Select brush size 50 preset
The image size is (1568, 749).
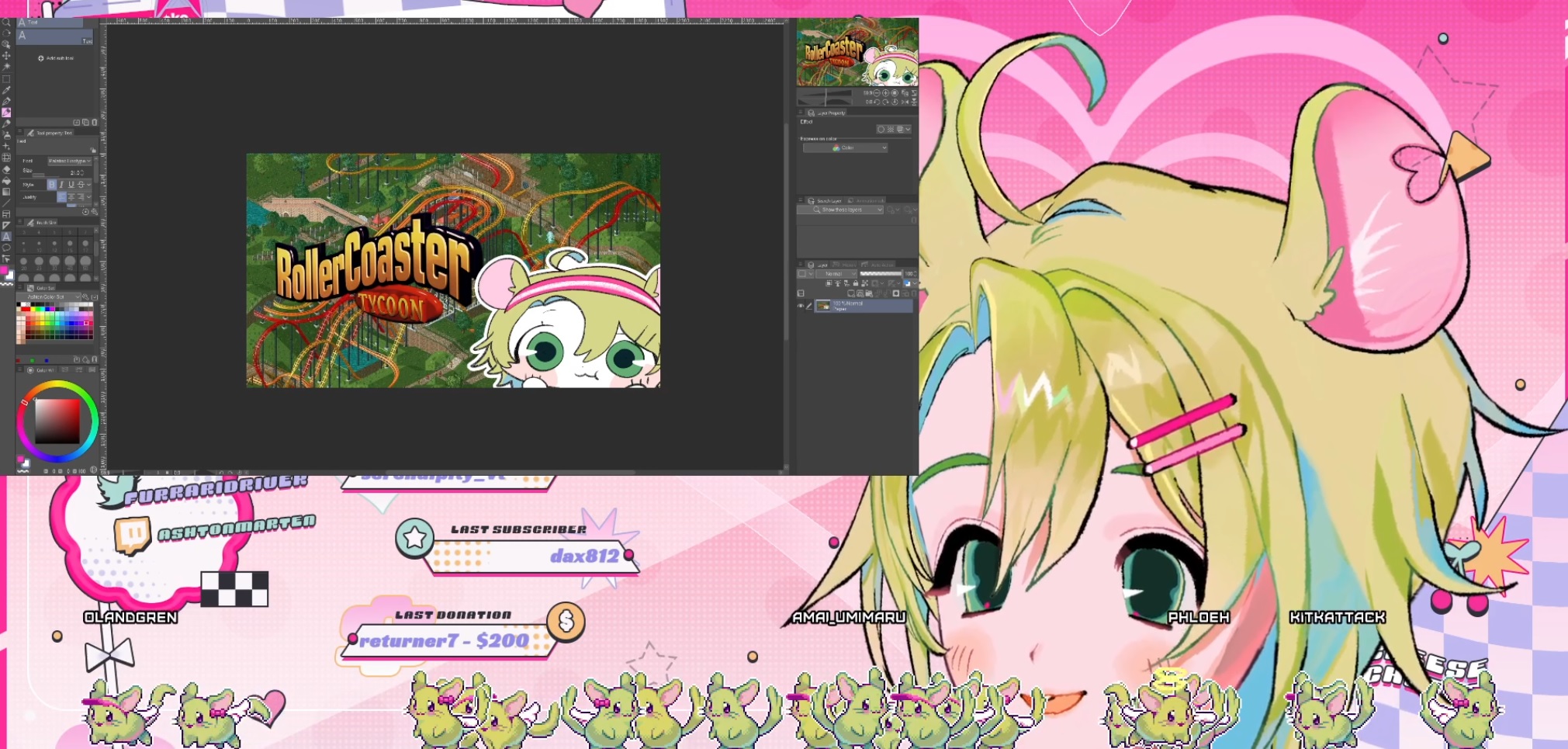[85, 264]
